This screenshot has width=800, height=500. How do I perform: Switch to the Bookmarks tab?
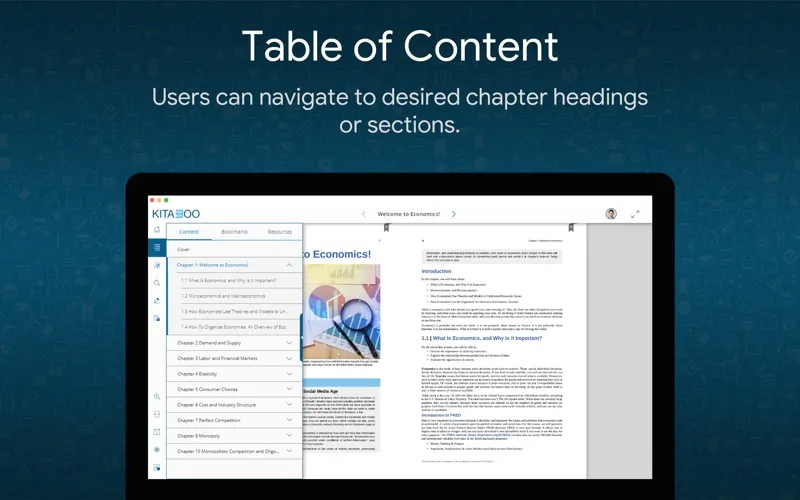tap(234, 232)
